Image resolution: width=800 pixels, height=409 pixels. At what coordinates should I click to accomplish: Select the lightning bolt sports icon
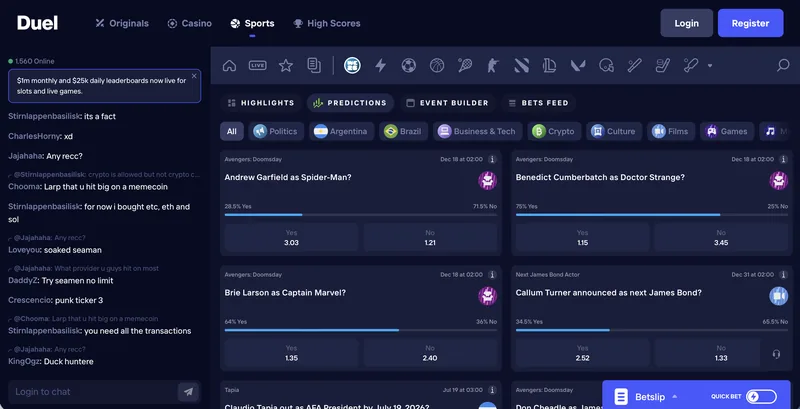pos(381,65)
